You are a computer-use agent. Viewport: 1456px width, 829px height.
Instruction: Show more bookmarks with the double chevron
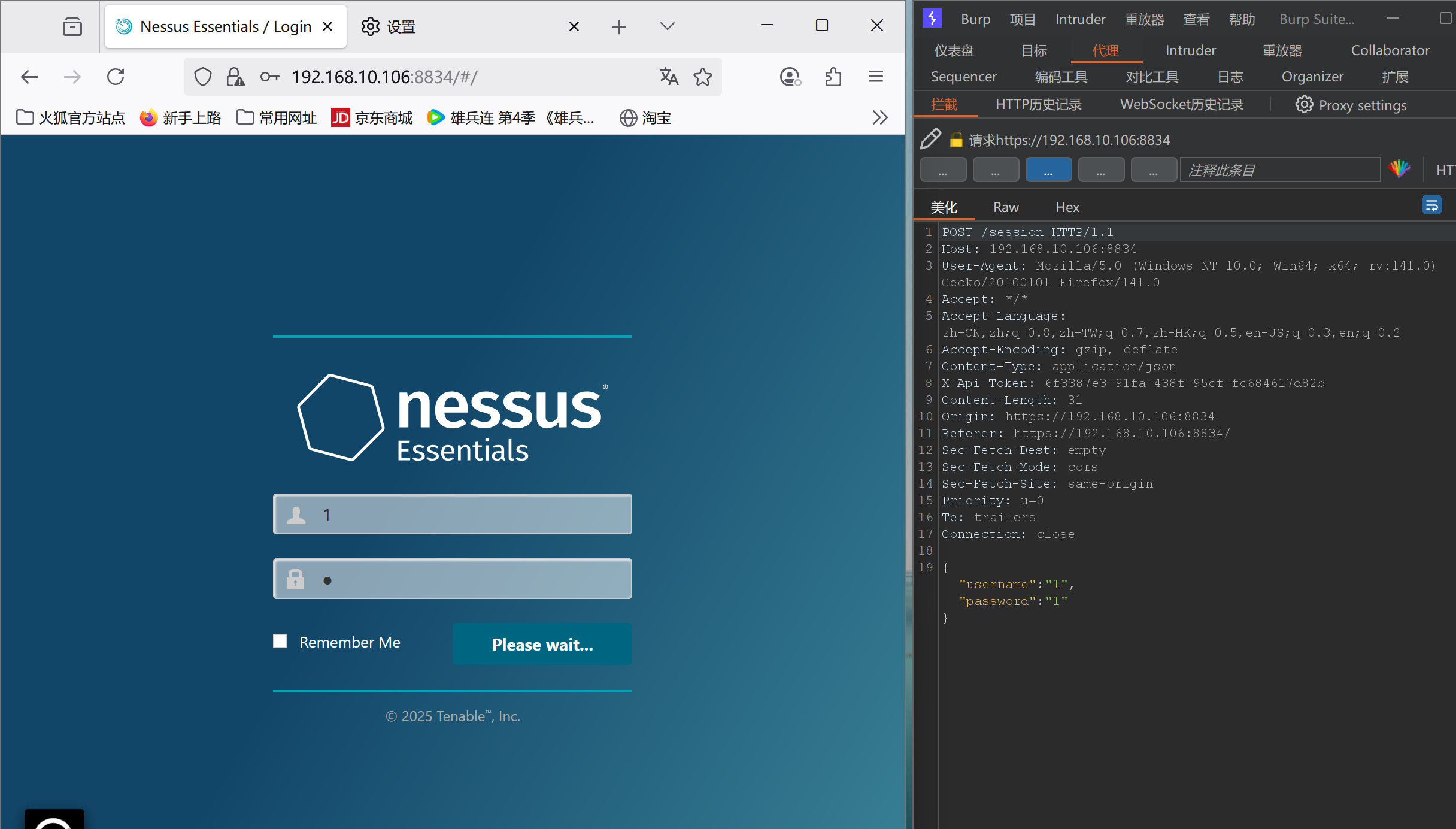(x=879, y=117)
